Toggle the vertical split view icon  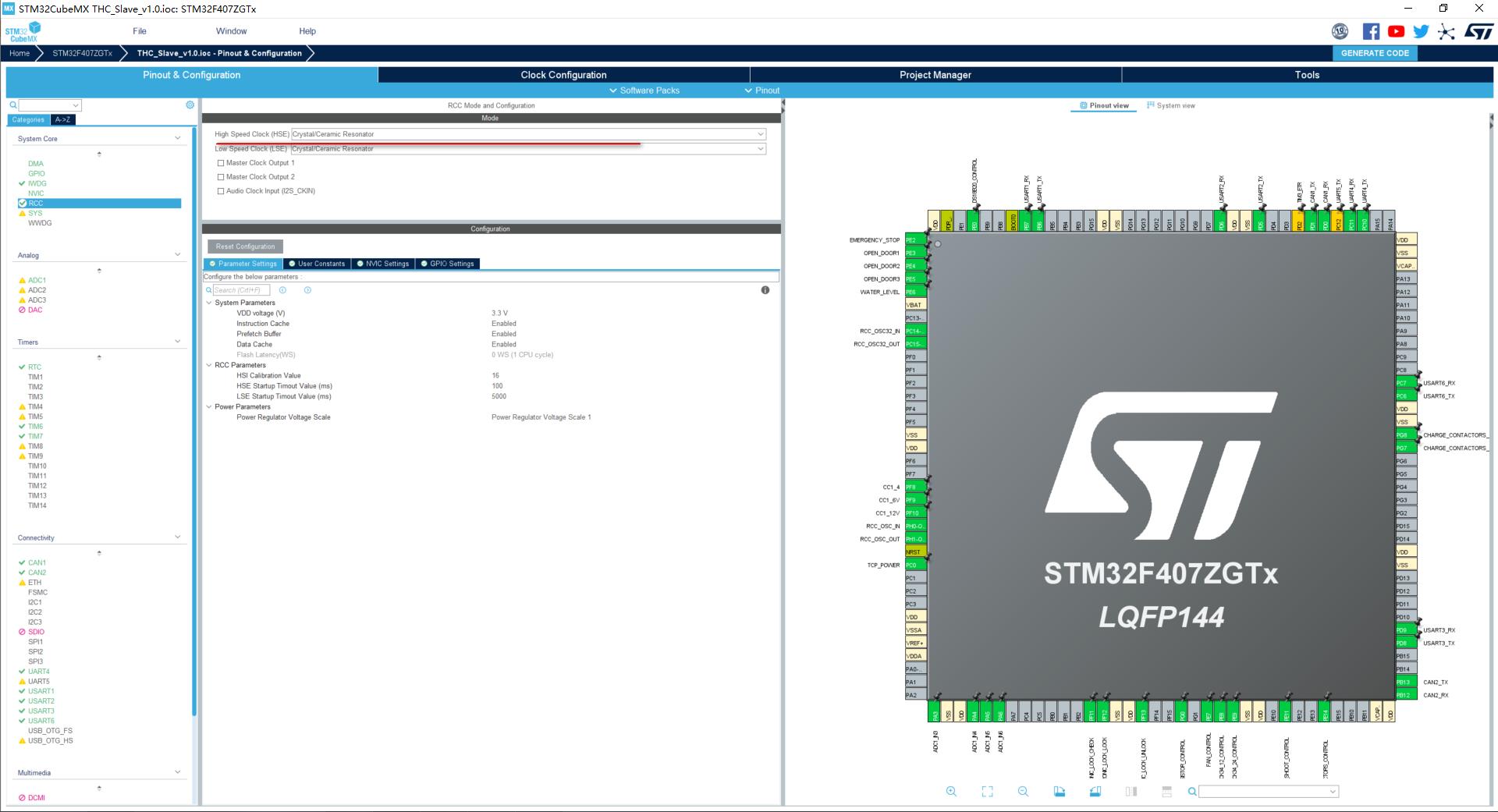(x=1131, y=791)
